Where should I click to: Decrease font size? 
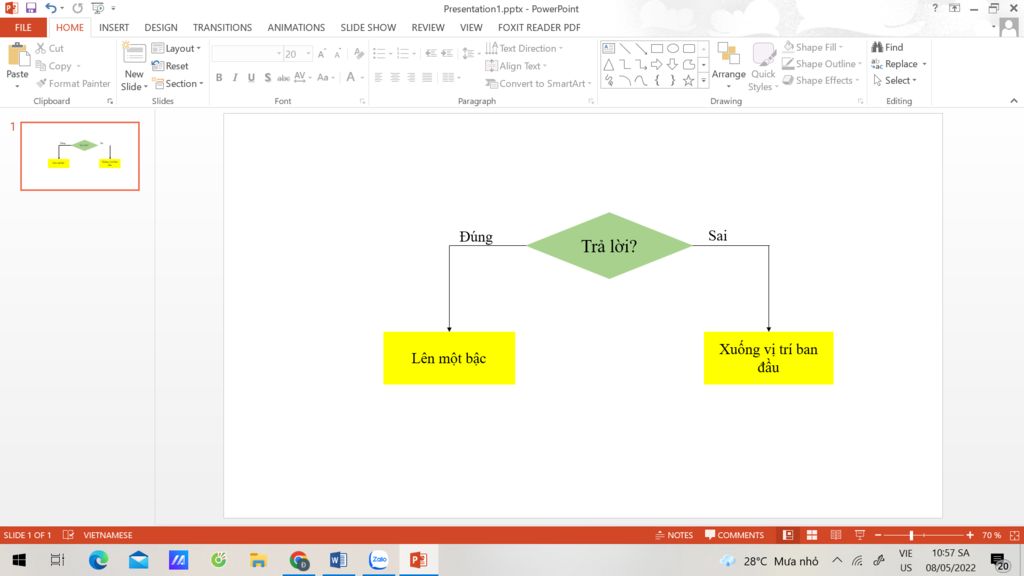[338, 54]
